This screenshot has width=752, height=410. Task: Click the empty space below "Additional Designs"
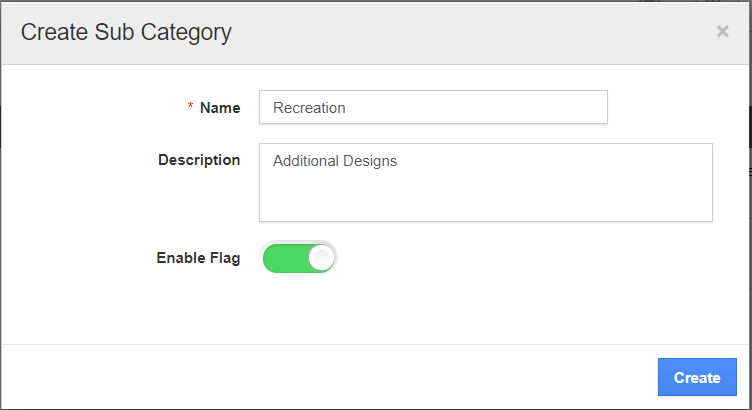485,198
